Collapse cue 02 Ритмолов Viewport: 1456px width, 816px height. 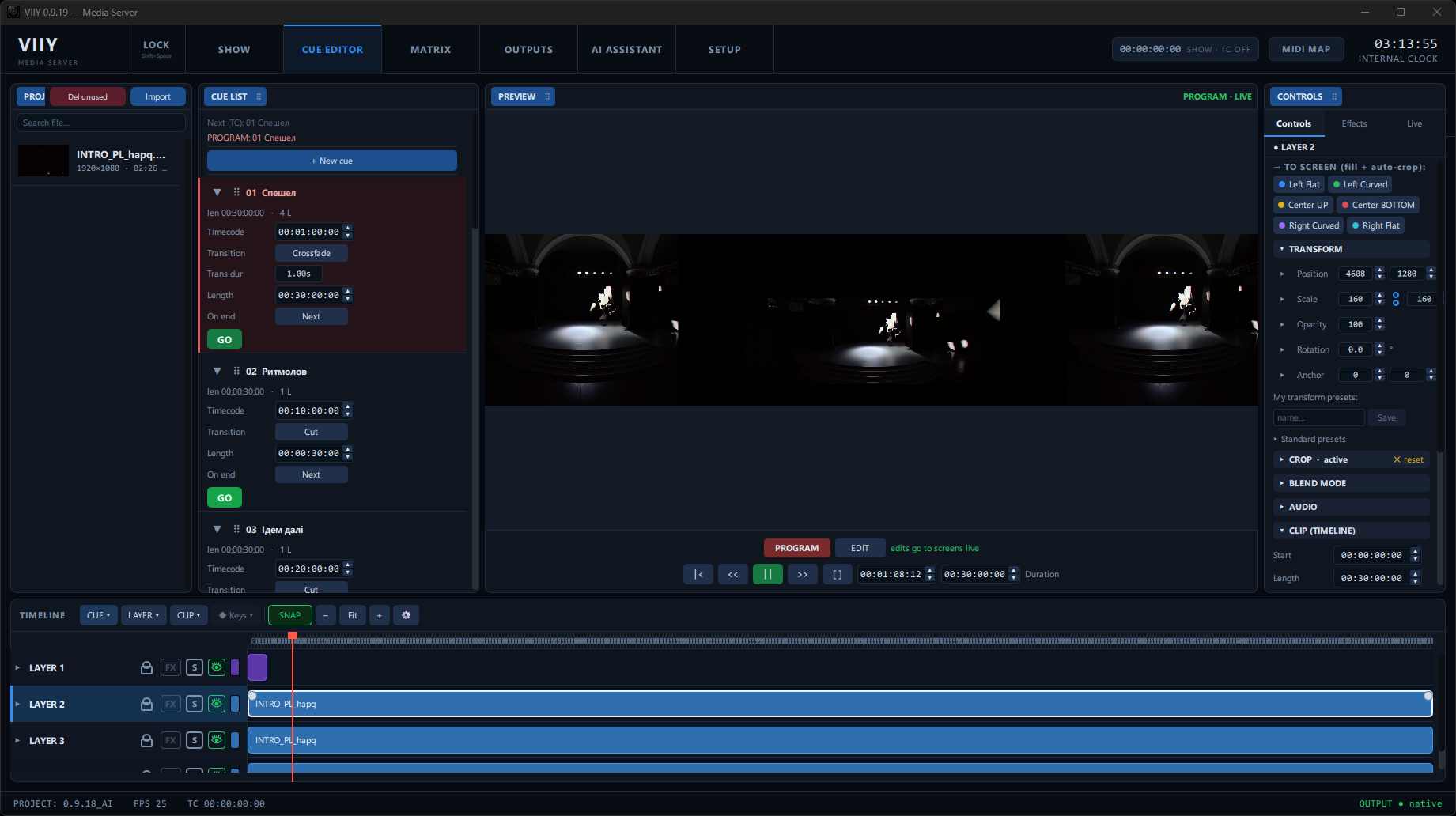(217, 371)
